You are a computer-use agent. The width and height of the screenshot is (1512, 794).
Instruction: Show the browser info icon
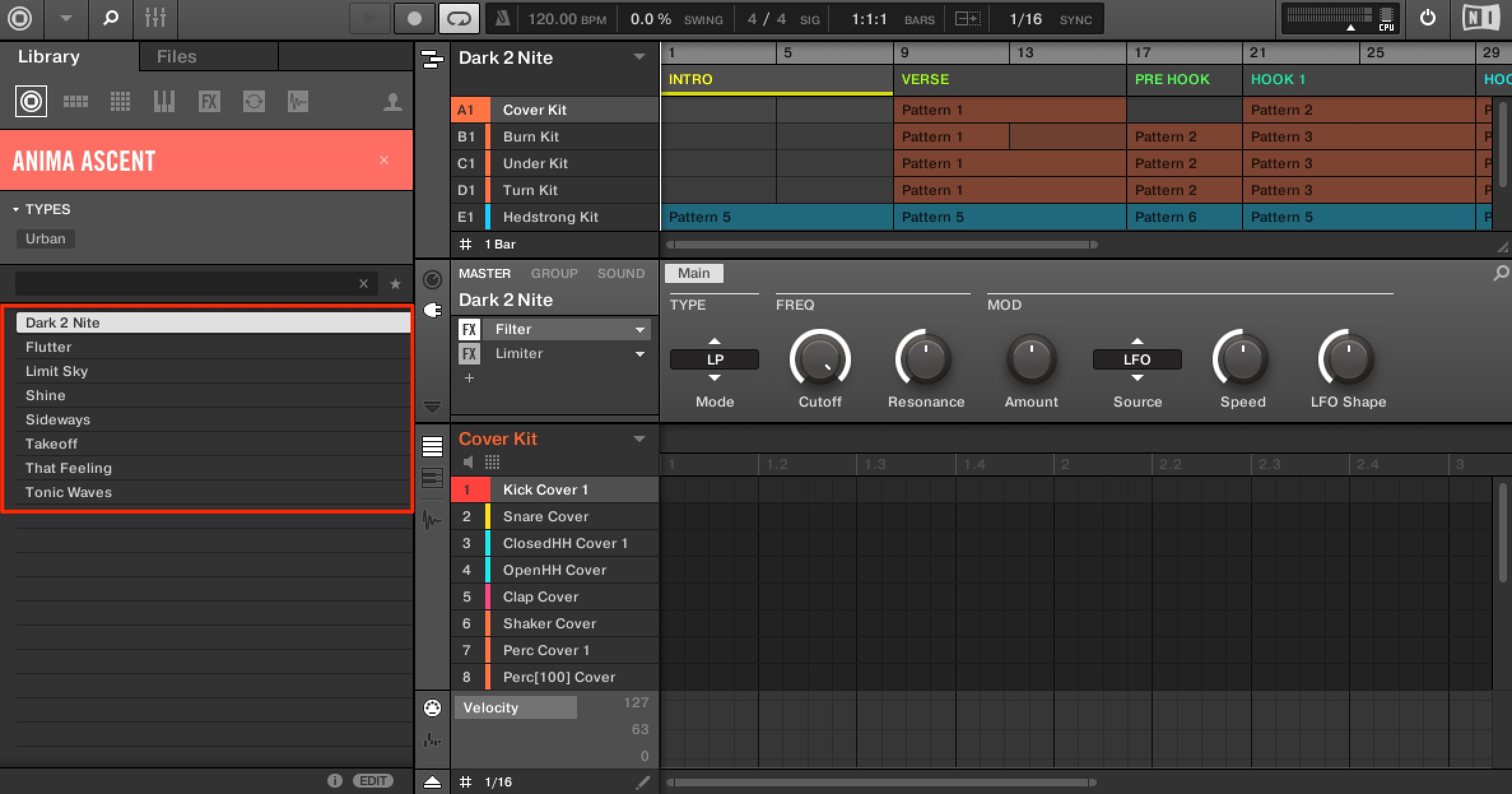click(335, 781)
